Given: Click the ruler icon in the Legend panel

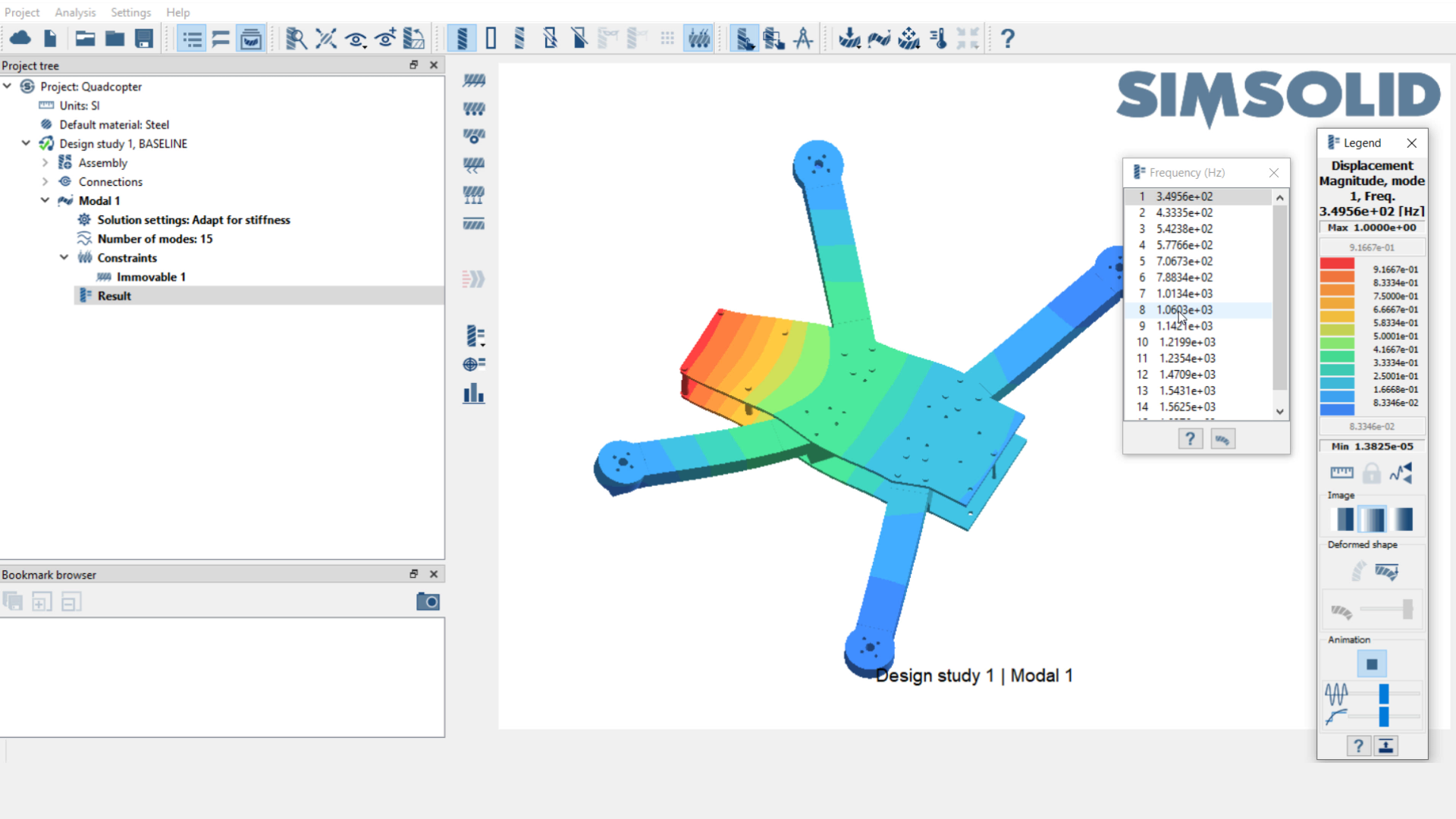Looking at the screenshot, I should tap(1341, 473).
